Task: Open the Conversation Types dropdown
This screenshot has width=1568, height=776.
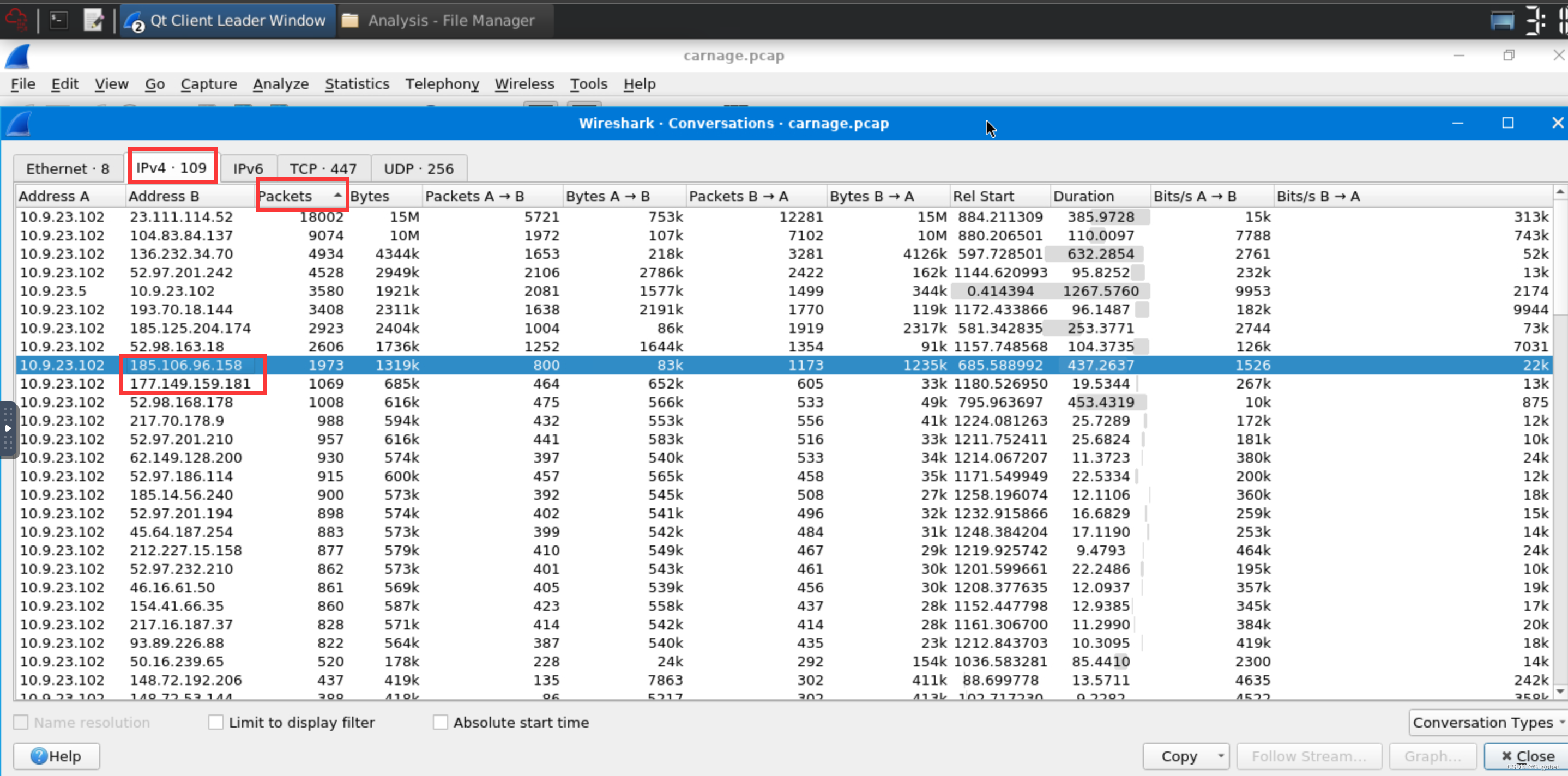Action: pos(1488,723)
